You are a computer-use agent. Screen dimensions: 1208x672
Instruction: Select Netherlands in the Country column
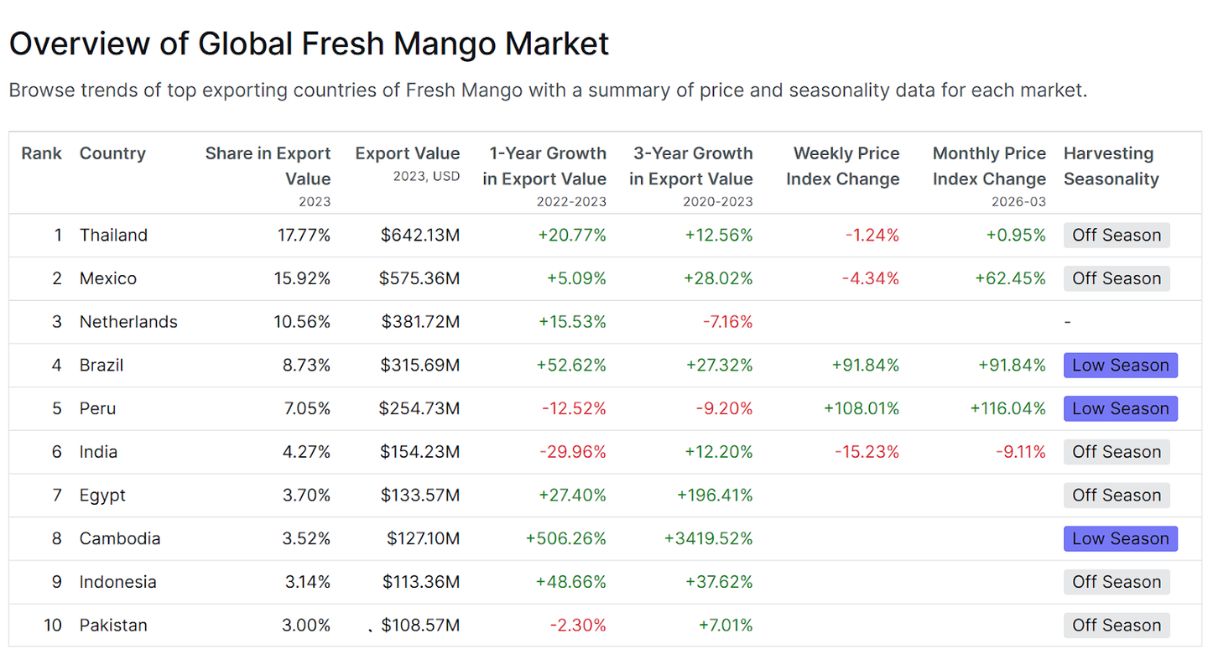click(128, 322)
